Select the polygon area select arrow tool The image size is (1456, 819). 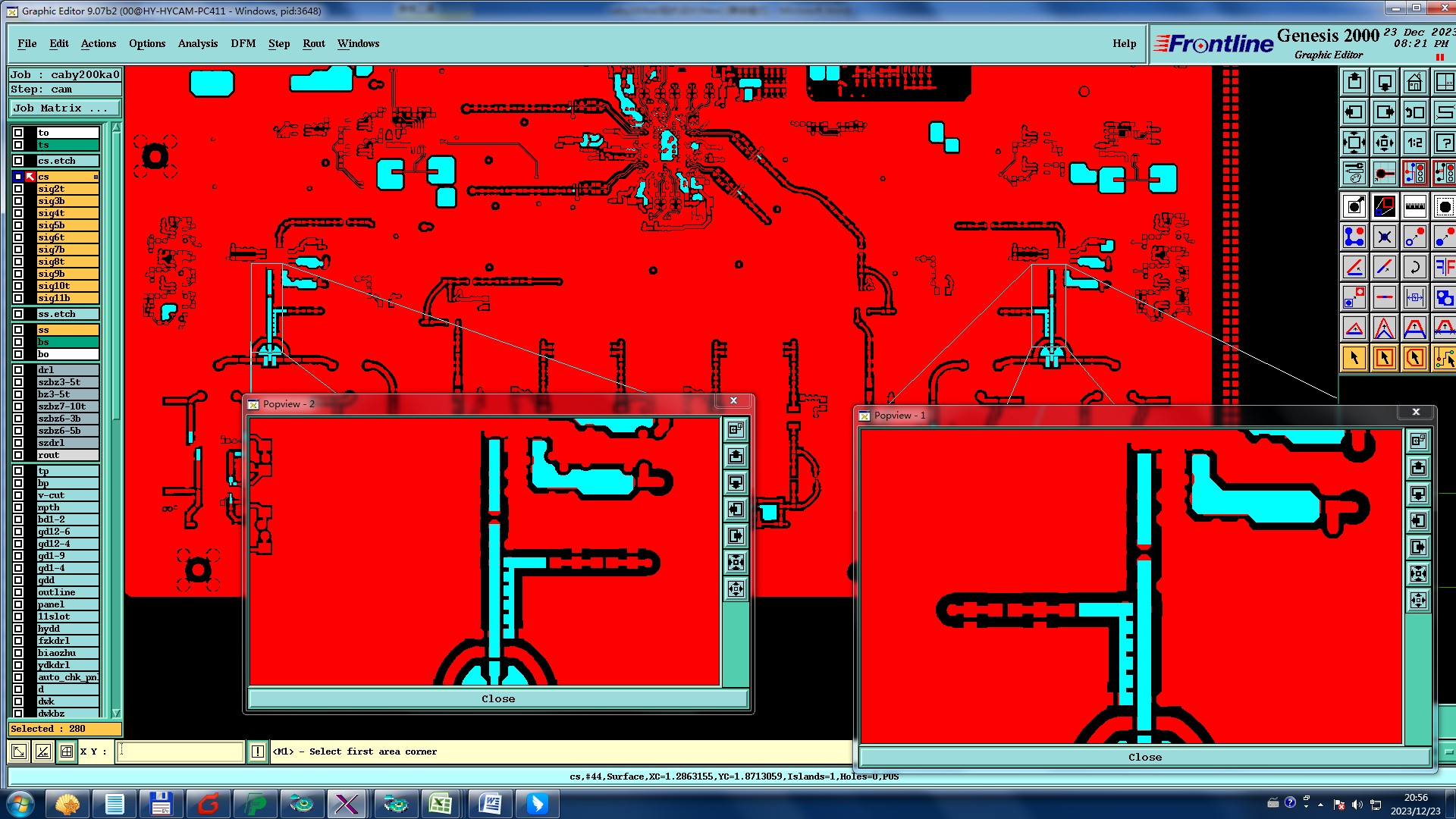[x=1415, y=358]
